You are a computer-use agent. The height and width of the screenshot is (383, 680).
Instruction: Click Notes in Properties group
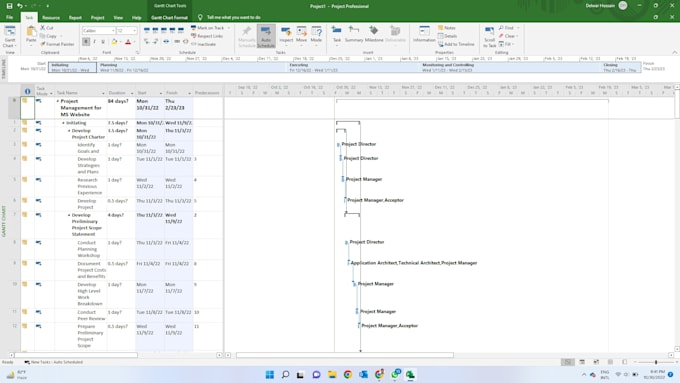[x=447, y=28]
